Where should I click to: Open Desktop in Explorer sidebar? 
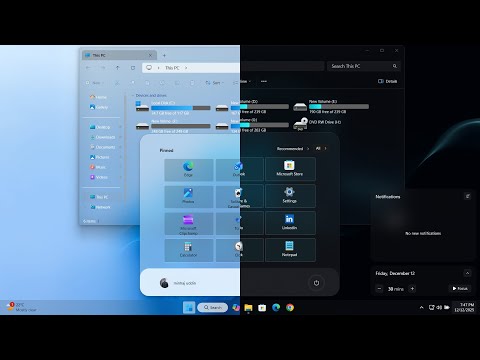(x=100, y=127)
